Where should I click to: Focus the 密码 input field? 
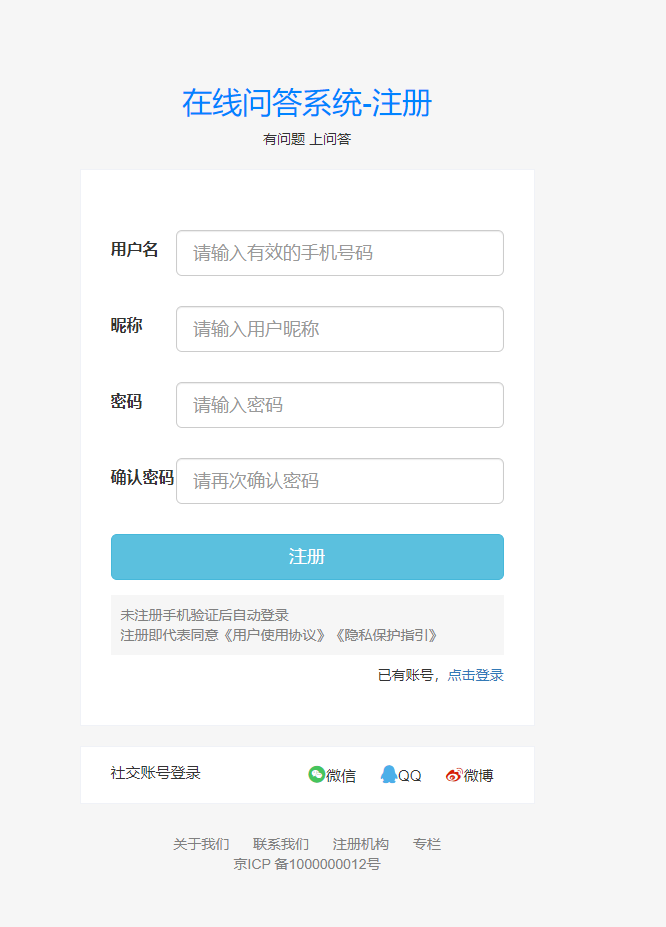coord(340,405)
